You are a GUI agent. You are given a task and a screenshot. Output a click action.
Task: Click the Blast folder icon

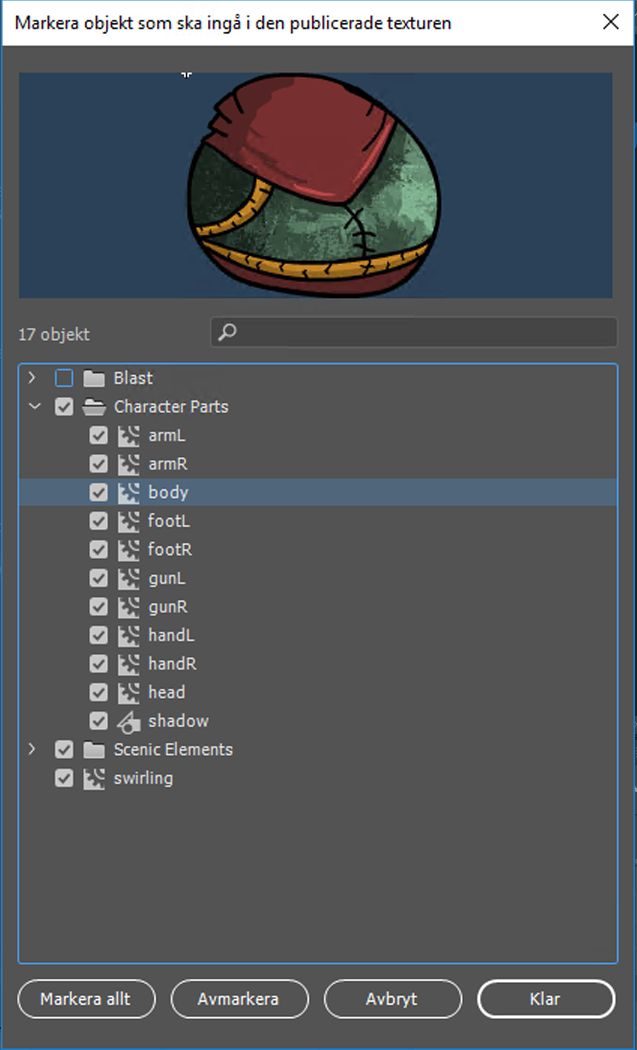tap(94, 378)
